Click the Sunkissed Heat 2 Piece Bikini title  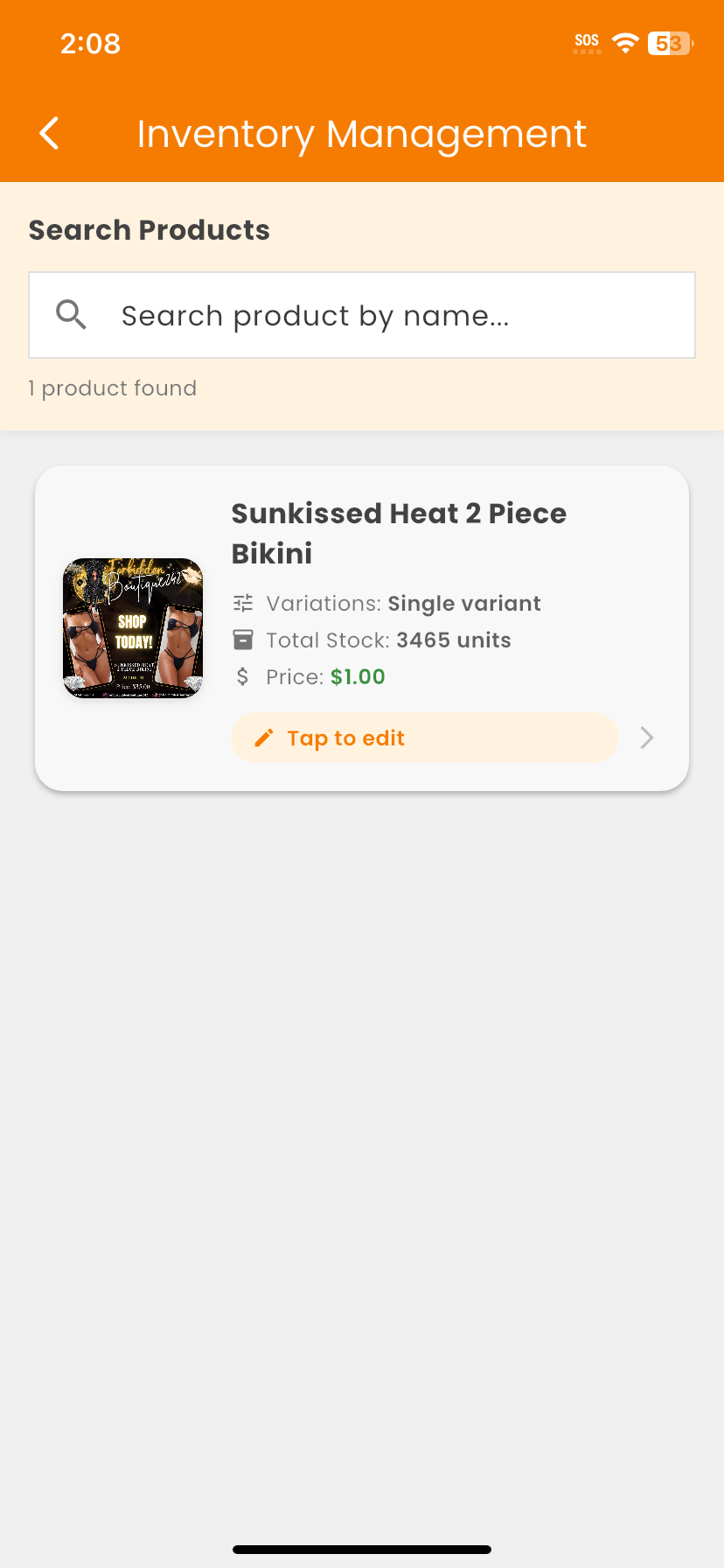point(399,533)
